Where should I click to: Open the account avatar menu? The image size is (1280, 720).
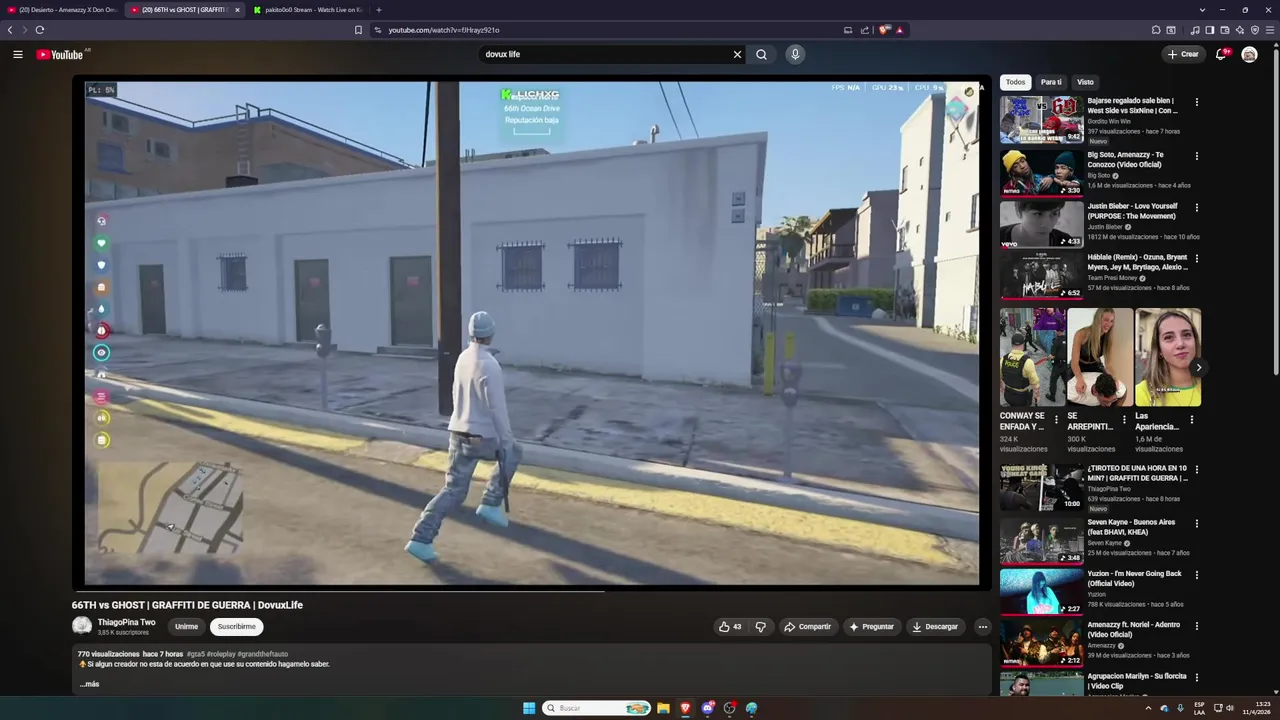[1249, 54]
